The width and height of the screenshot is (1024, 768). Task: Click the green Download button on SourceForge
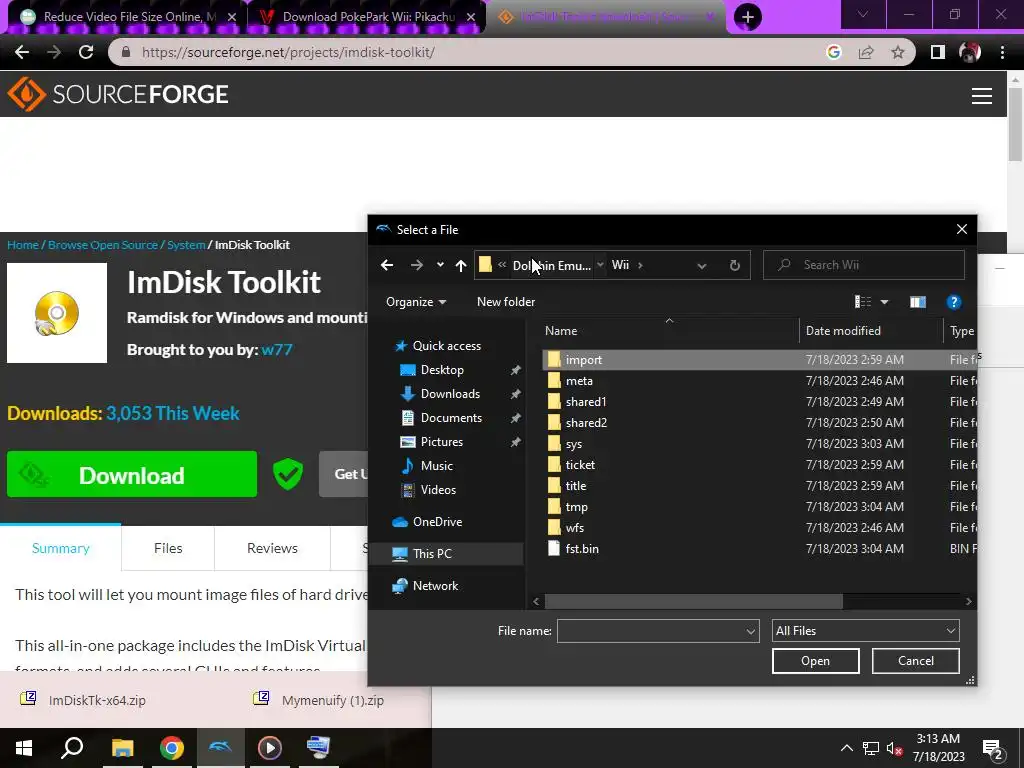pos(132,475)
